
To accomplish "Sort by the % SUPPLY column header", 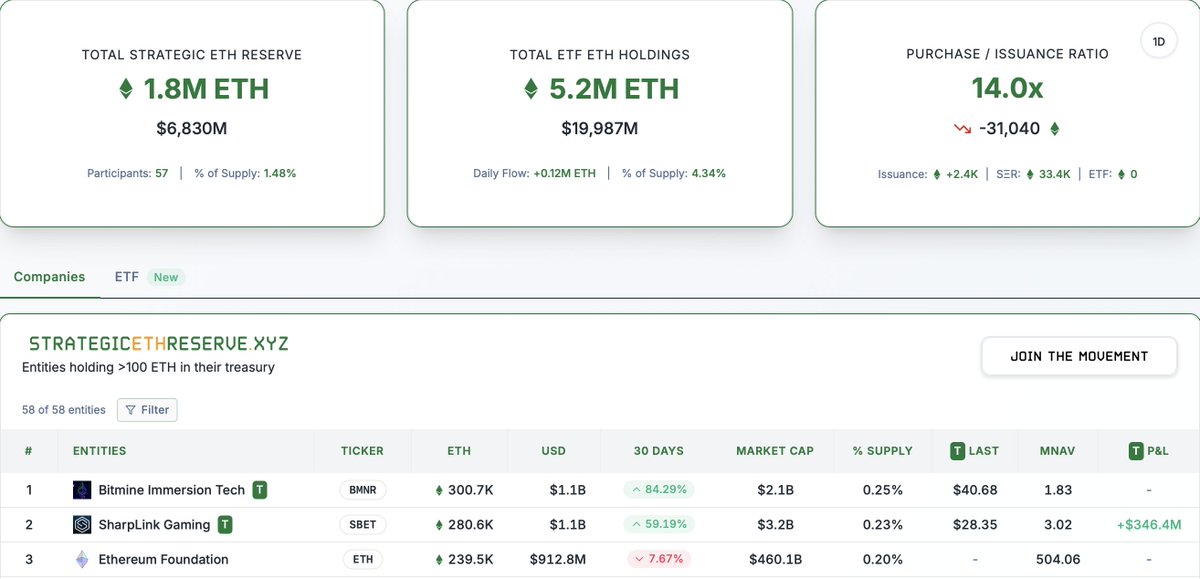I will (x=881, y=451).
